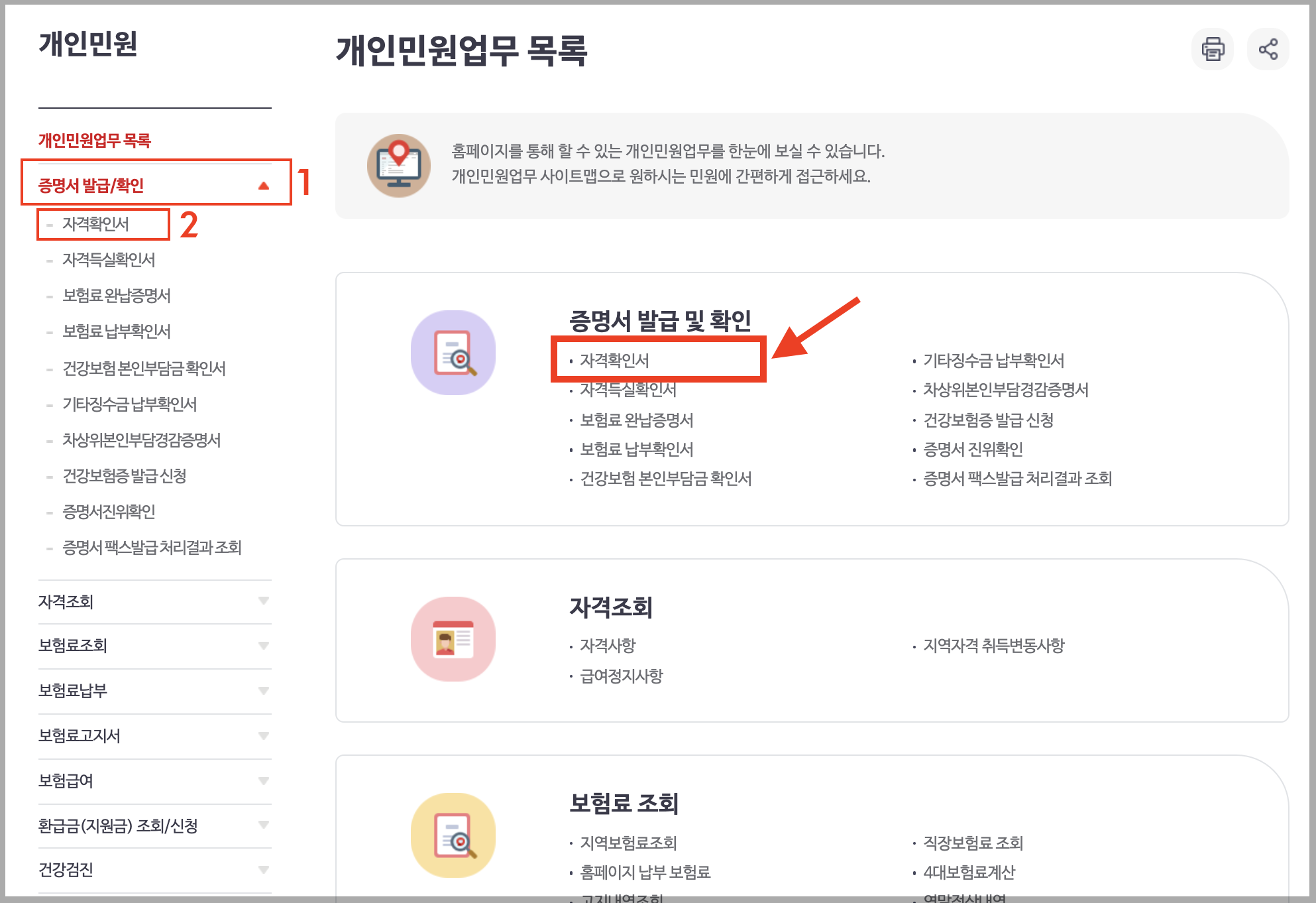1316x903 pixels.
Task: Open 지역자격 취득변동사항 link
Action: coord(993,646)
